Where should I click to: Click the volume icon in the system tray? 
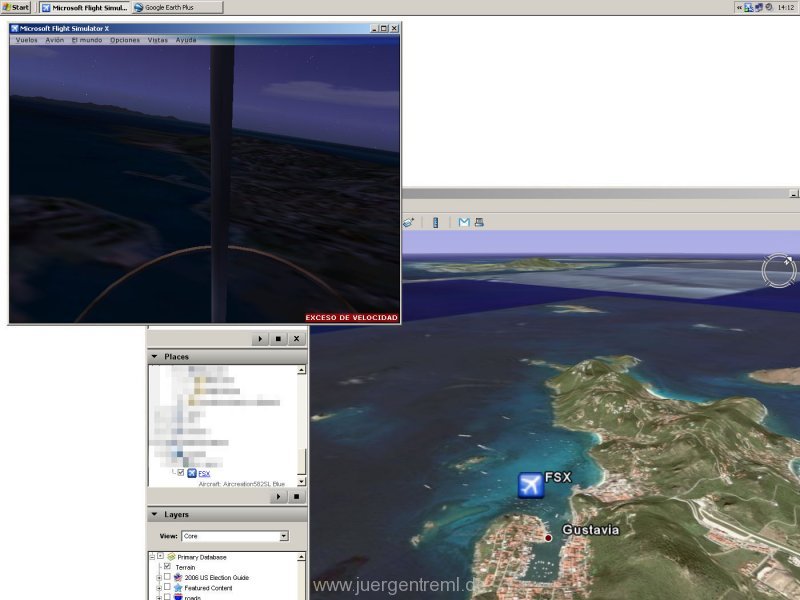point(768,7)
